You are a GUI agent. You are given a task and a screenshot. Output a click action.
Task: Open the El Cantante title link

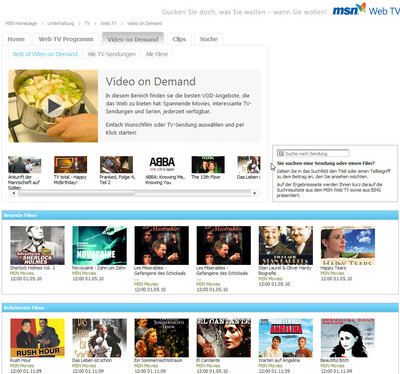coord(208,360)
